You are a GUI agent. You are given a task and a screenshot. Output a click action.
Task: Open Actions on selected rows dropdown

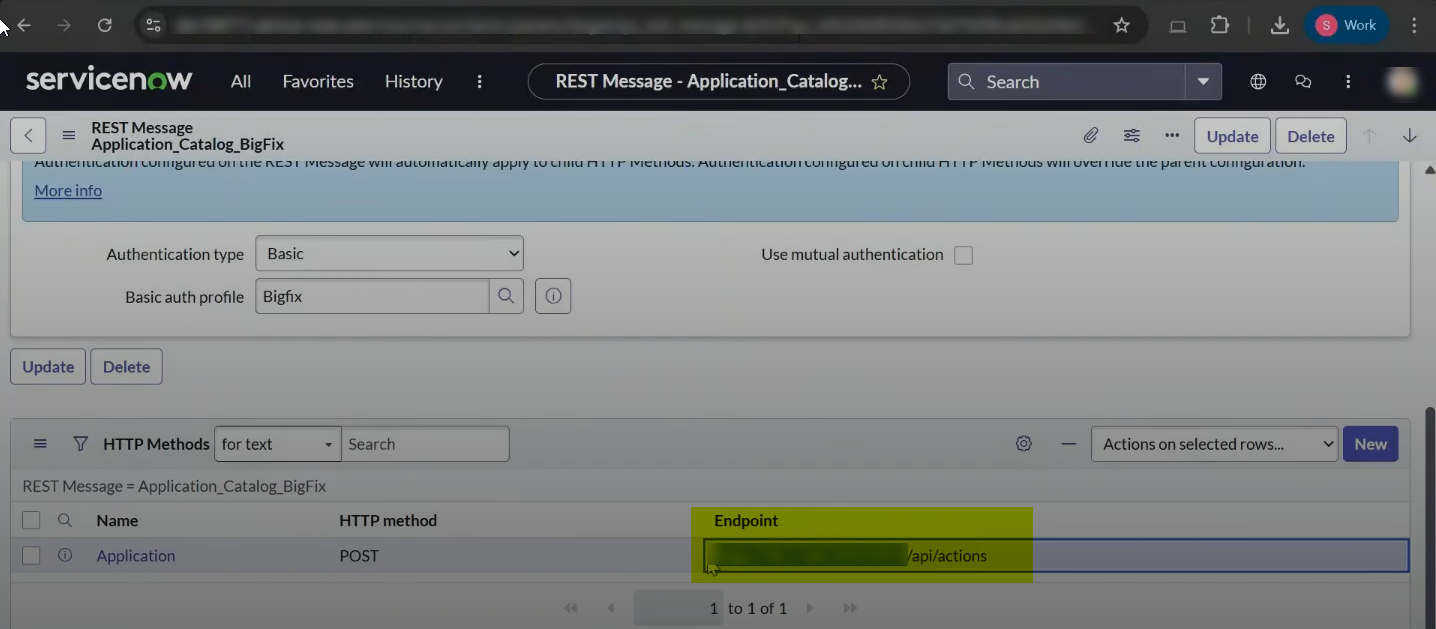tap(1214, 444)
